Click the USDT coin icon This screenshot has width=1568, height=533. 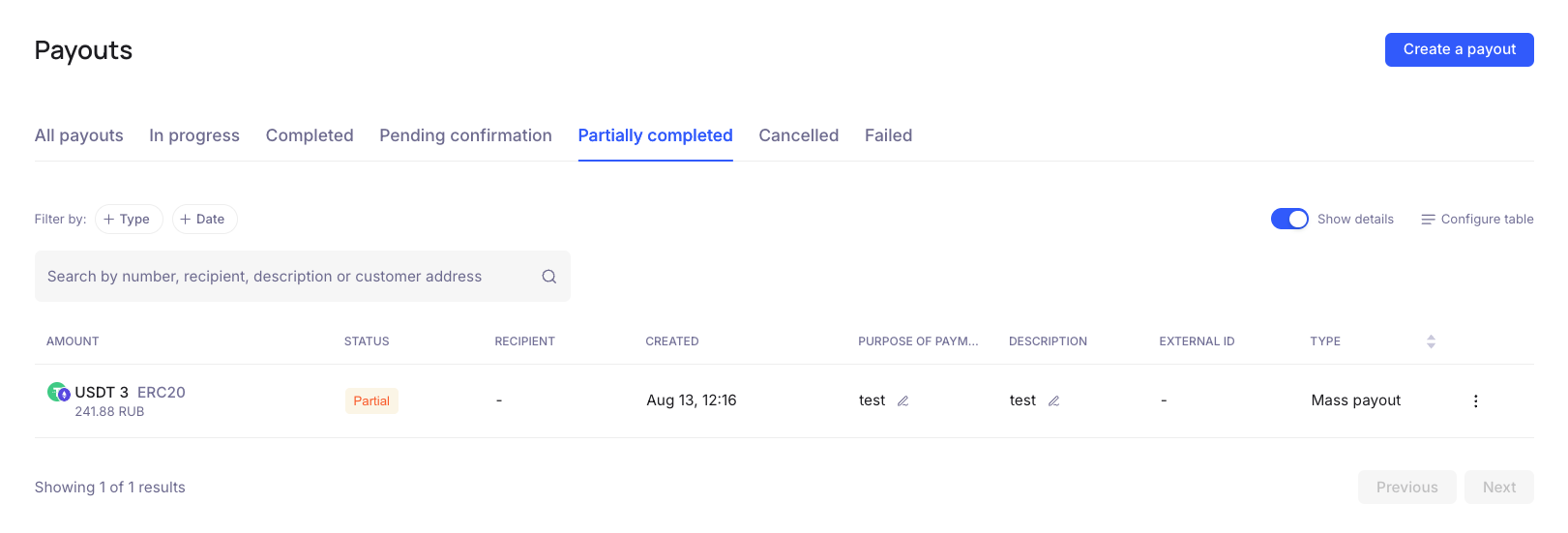click(x=58, y=393)
